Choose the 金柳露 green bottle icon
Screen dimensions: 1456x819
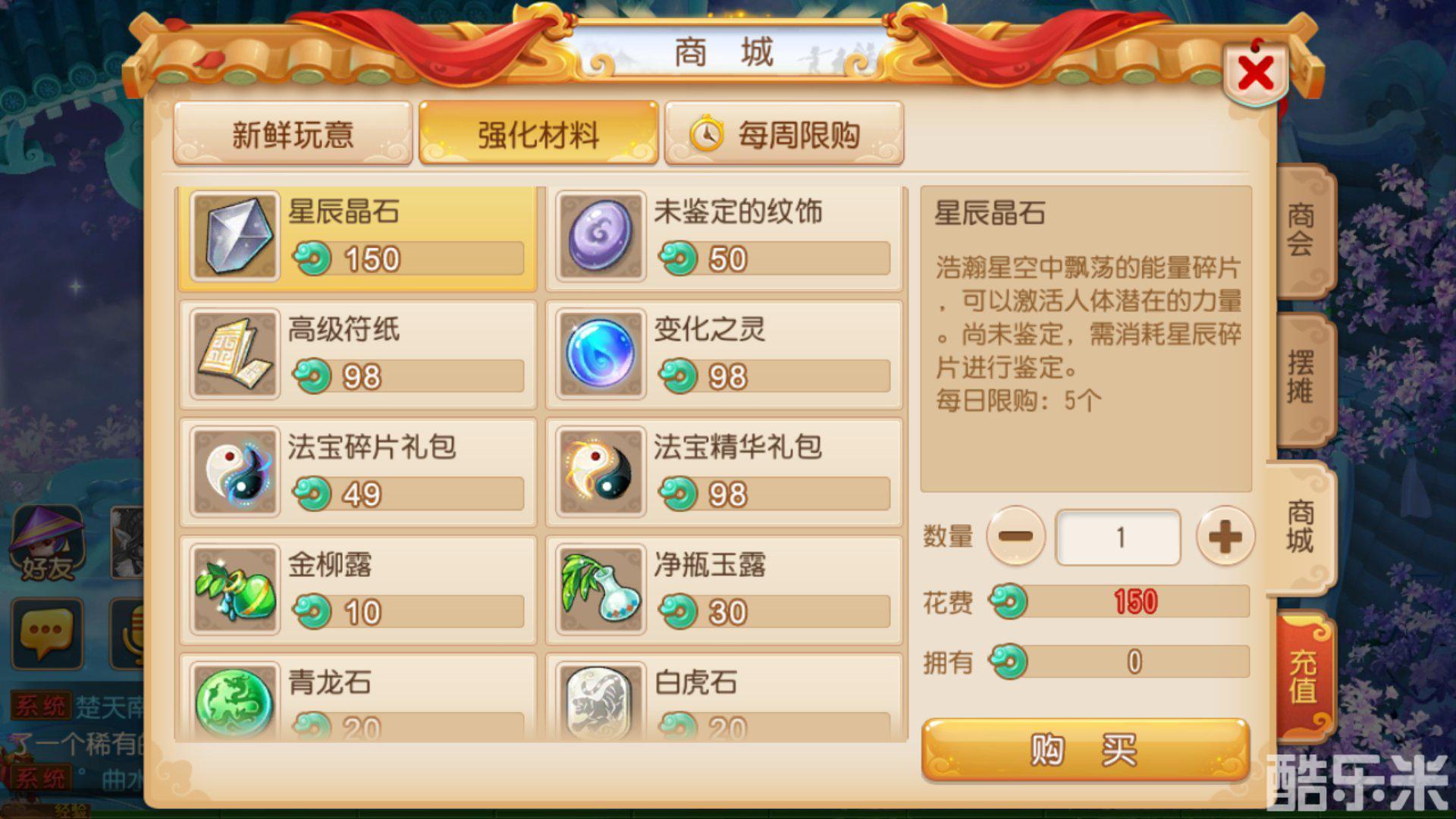[234, 589]
